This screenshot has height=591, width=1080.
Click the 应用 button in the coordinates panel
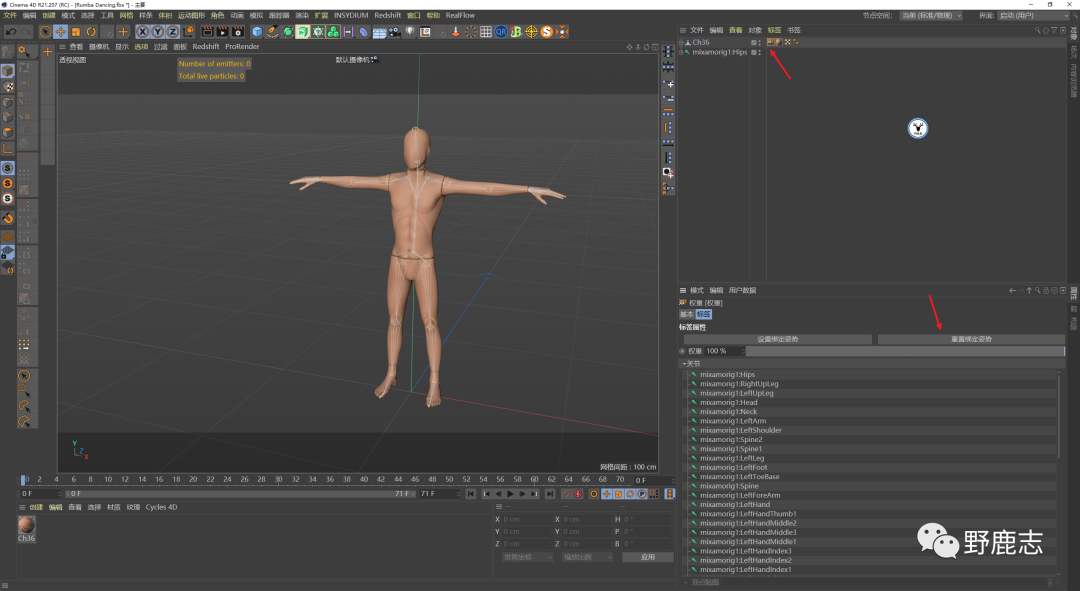(647, 557)
